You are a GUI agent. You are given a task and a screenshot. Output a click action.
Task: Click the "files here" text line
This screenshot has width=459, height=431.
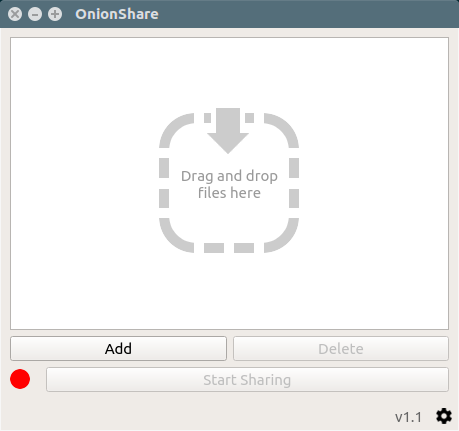pos(229,193)
